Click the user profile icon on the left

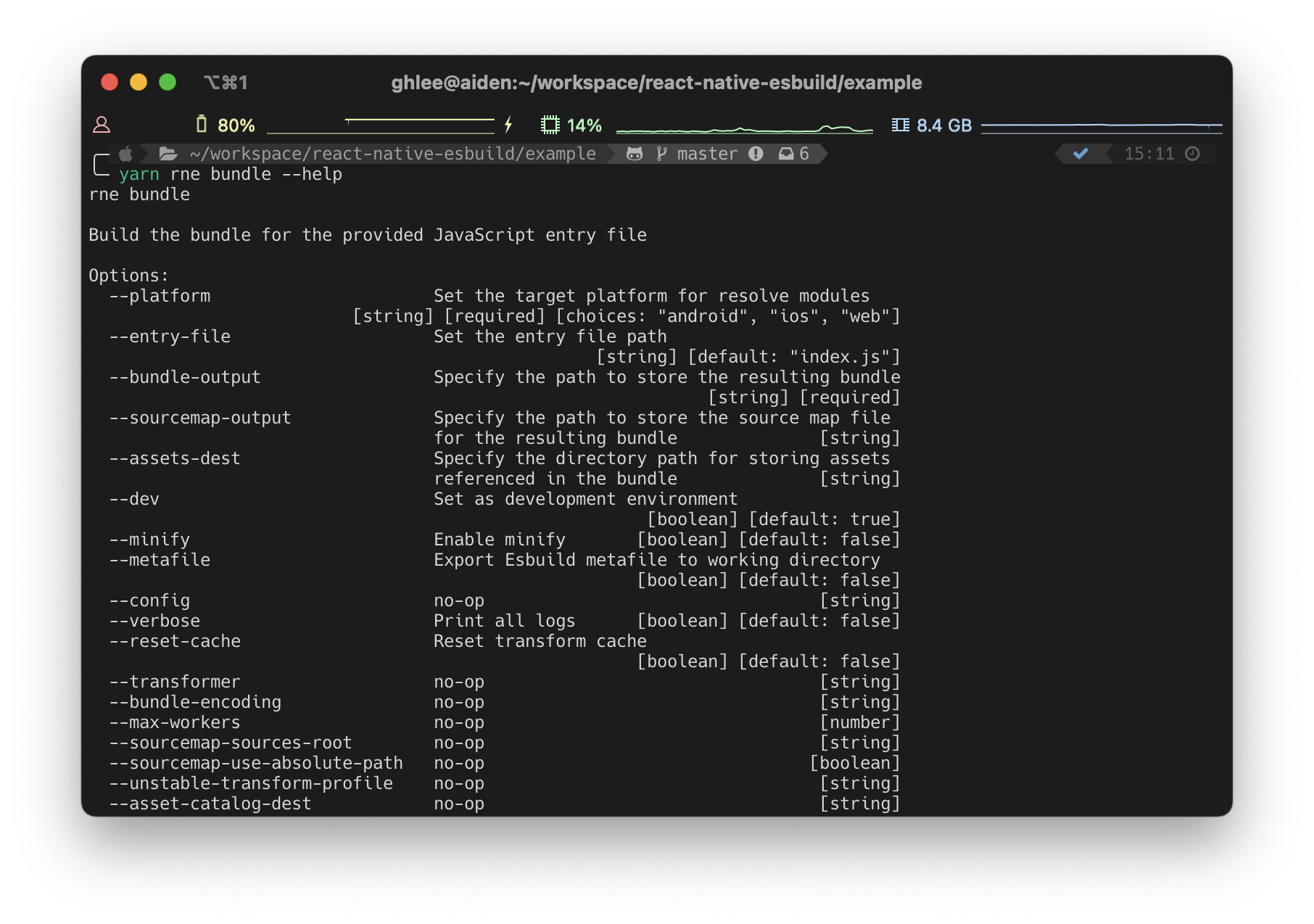coord(102,124)
